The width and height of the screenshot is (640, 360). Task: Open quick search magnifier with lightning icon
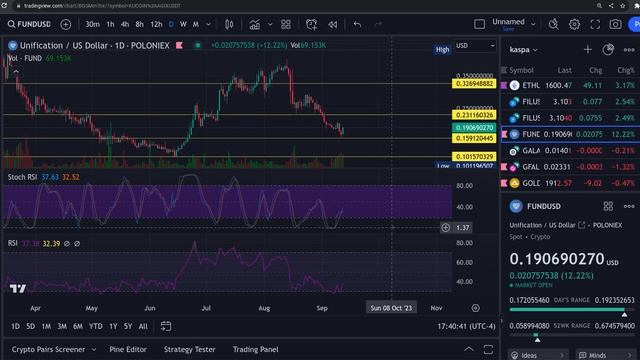(x=553, y=24)
